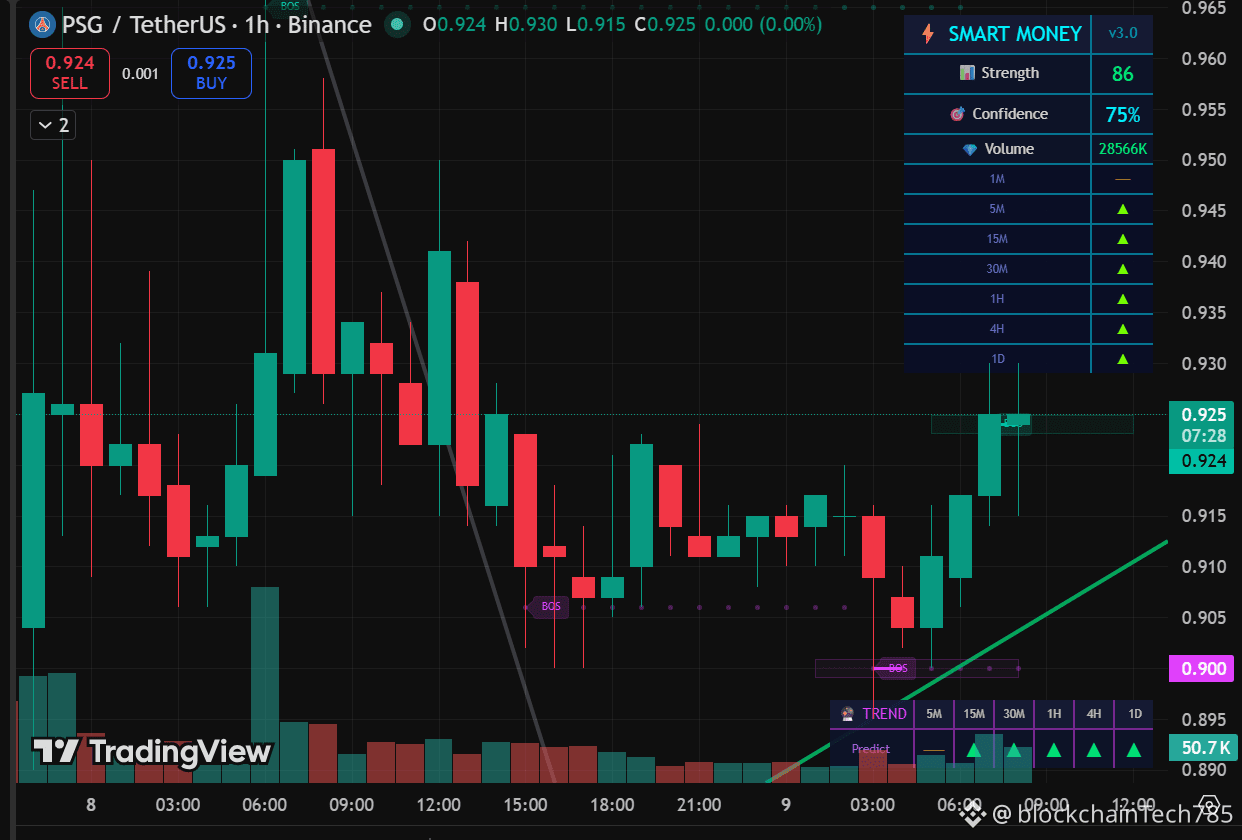This screenshot has height=840, width=1242.
Task: Click the Smart Money 5M up arrow
Action: [x=1122, y=209]
